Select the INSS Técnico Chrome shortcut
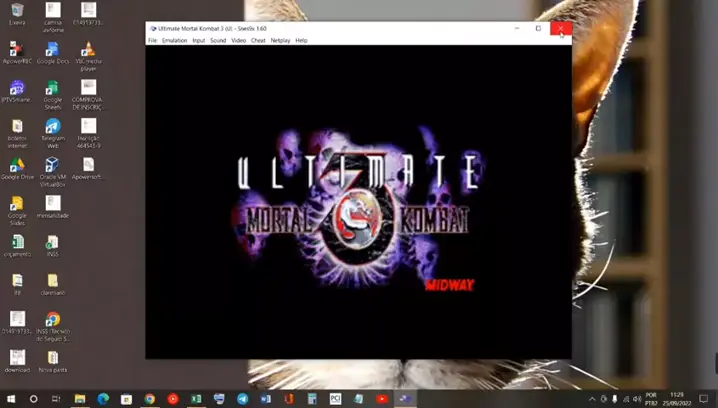The image size is (718, 408). [53, 326]
